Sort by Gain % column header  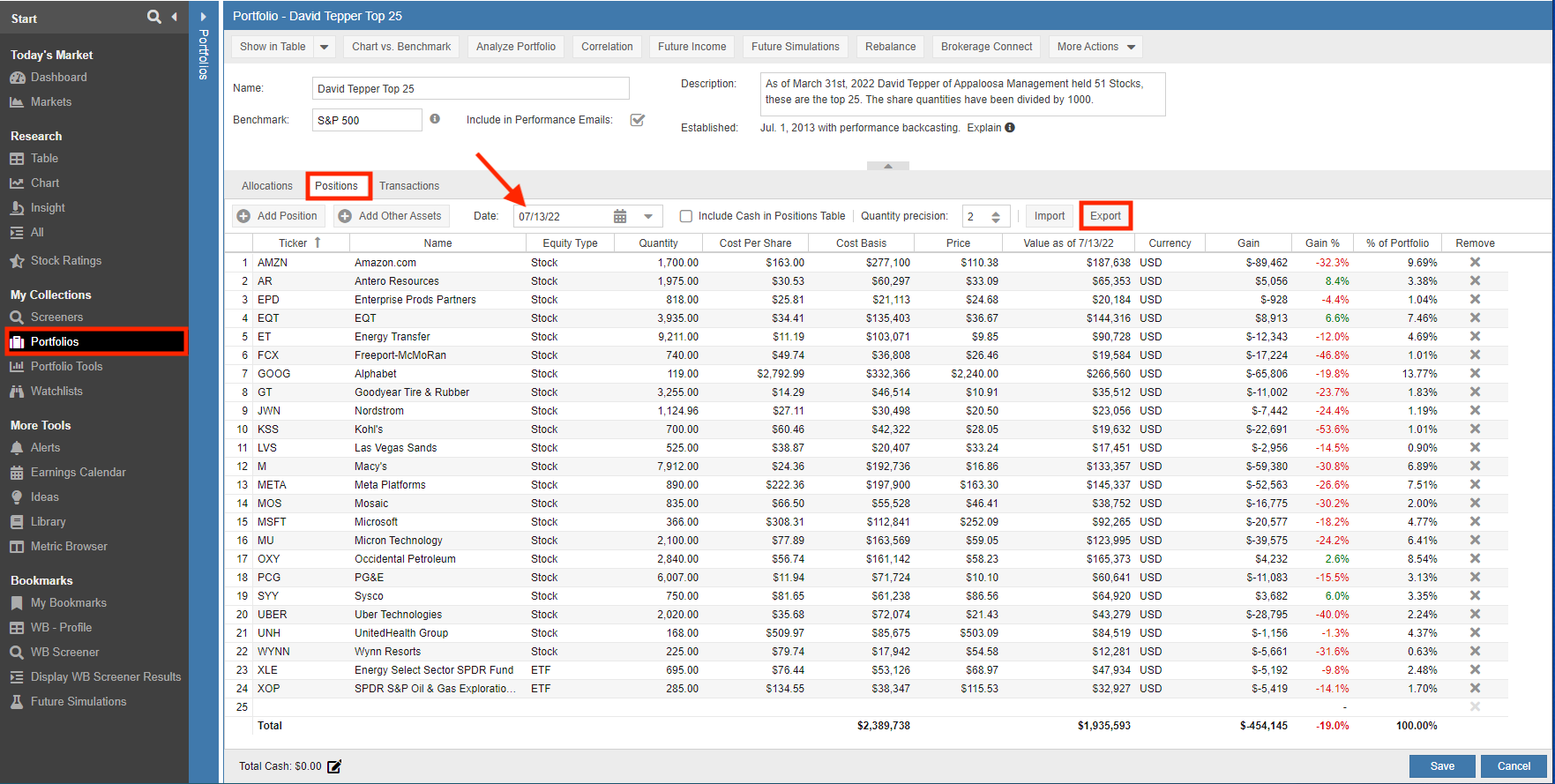point(1323,243)
